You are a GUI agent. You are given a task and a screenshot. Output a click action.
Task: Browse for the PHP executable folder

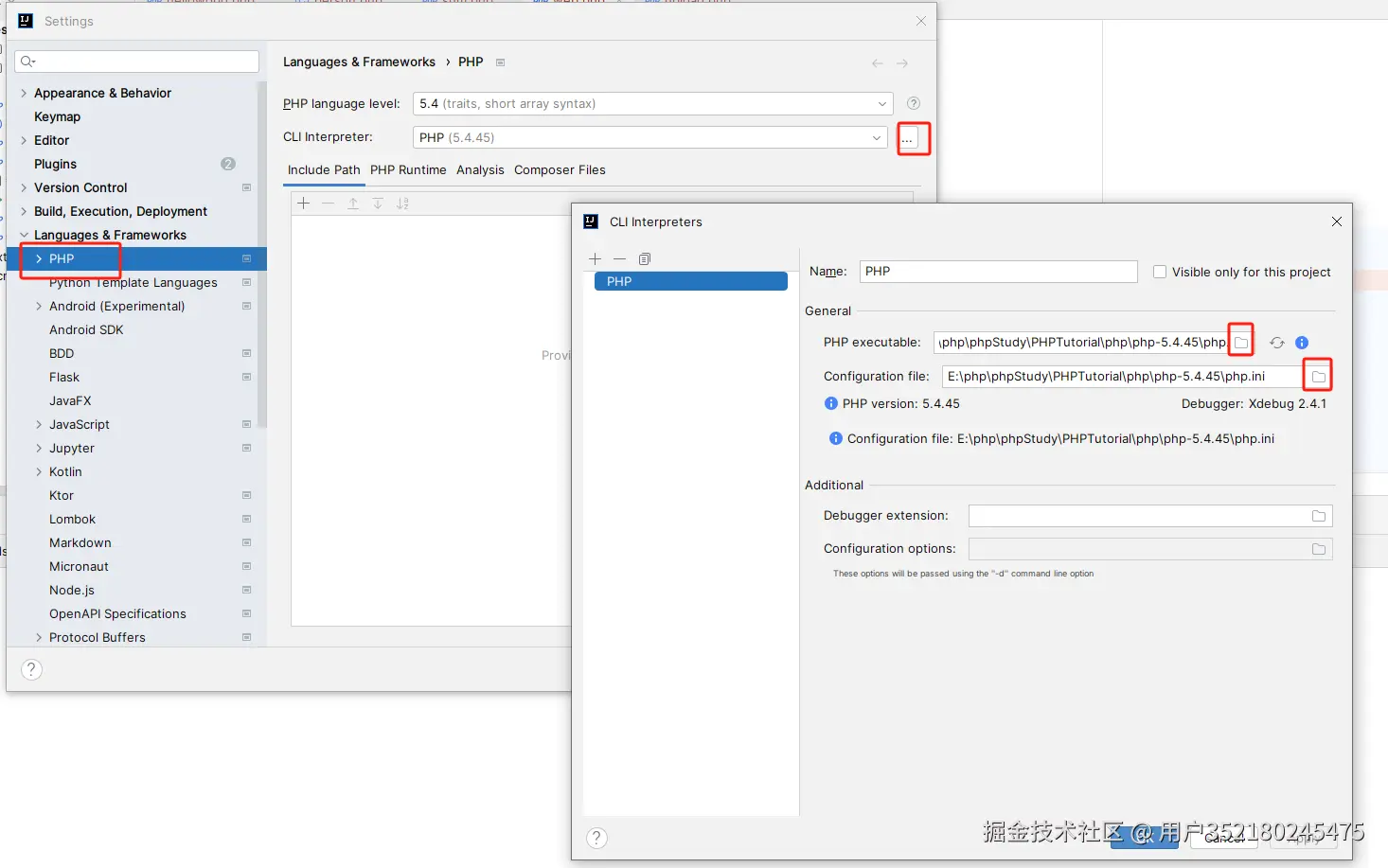point(1241,342)
